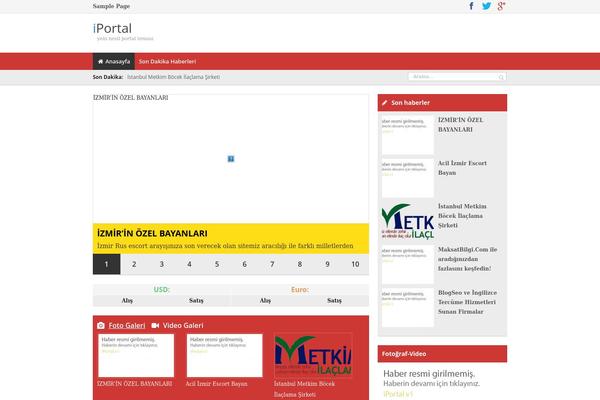Click the Metkim İlaç sidebar thumbnail
The width and height of the screenshot is (600, 400).
(408, 221)
